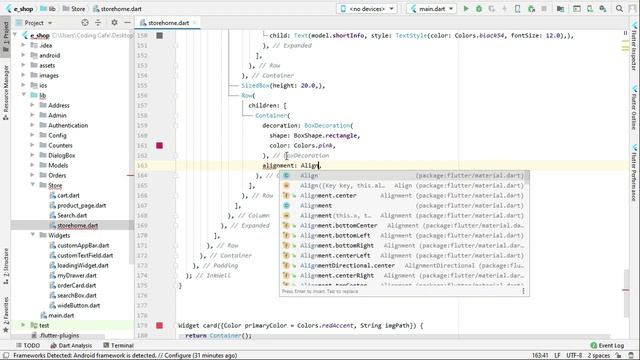Viewport: 640px width, 360px height.
Task: Click the black54 color swatch on line 150
Action: coord(159,36)
